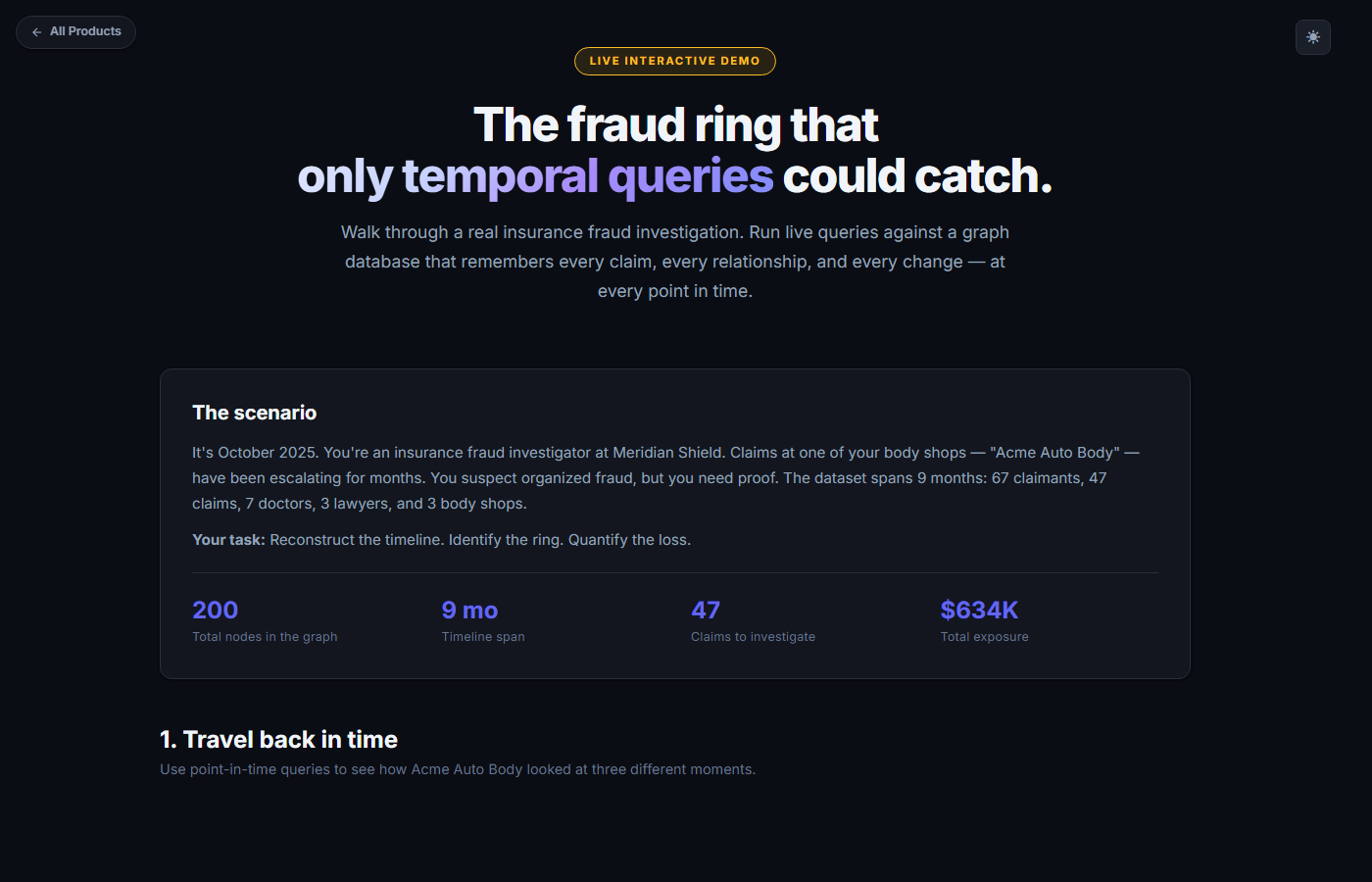Go back via the All Products label
This screenshot has width=1372, height=882.
tap(85, 31)
